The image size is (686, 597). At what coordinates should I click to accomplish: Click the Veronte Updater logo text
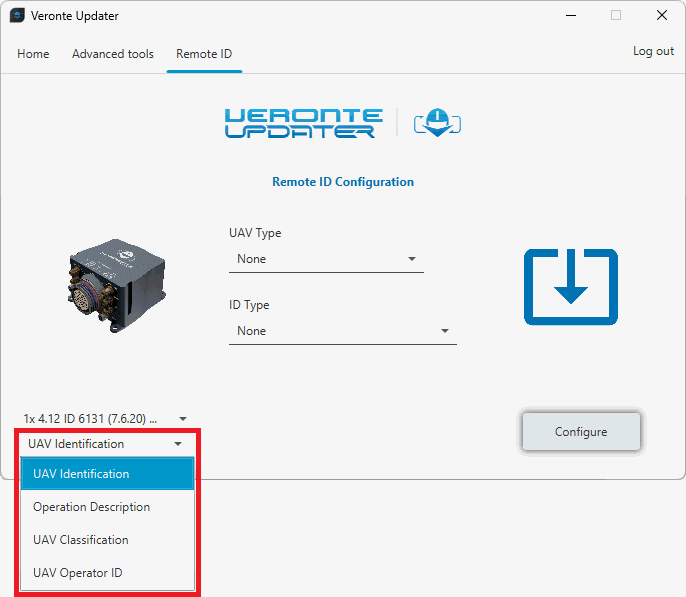coord(303,123)
